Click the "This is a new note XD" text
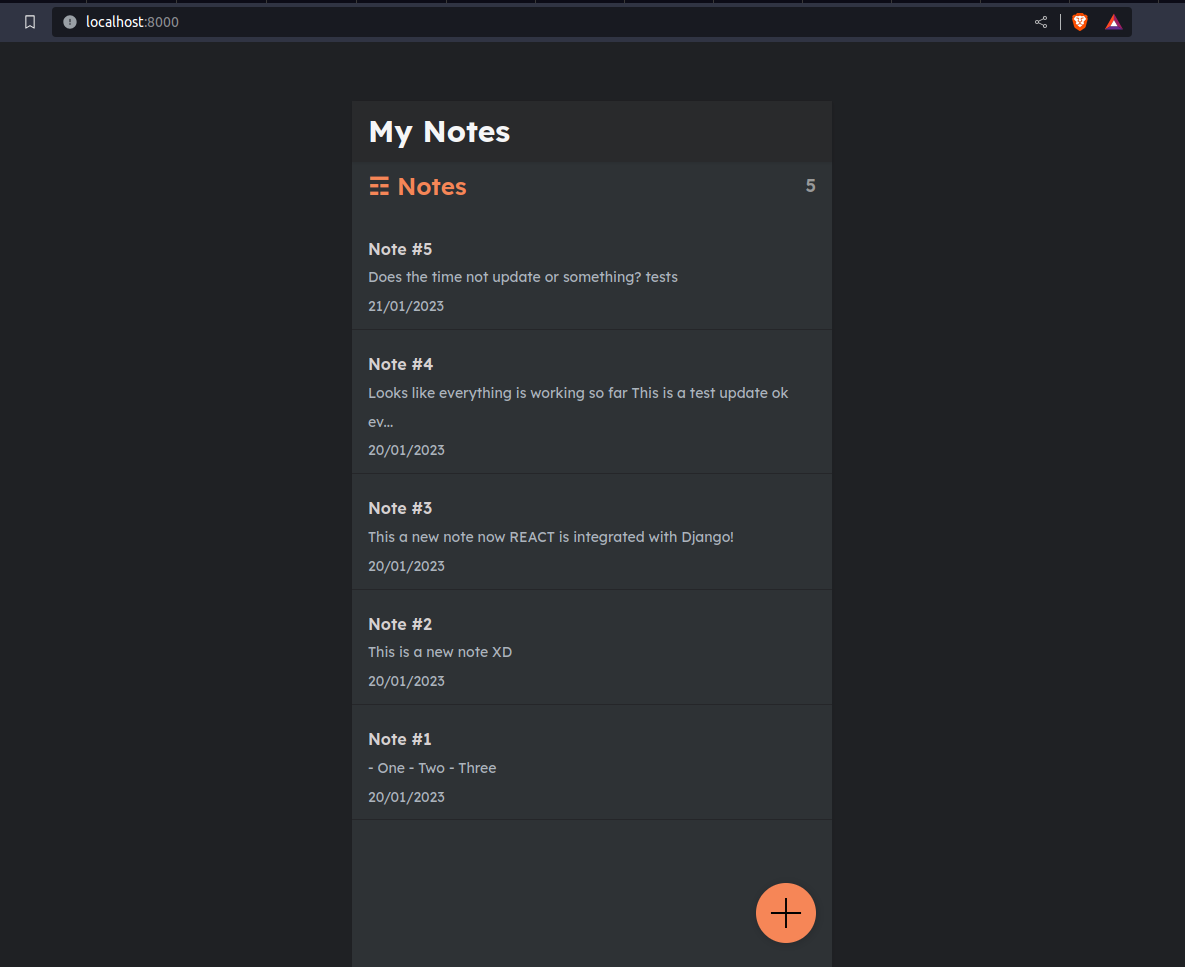The height and width of the screenshot is (967, 1185). (440, 652)
